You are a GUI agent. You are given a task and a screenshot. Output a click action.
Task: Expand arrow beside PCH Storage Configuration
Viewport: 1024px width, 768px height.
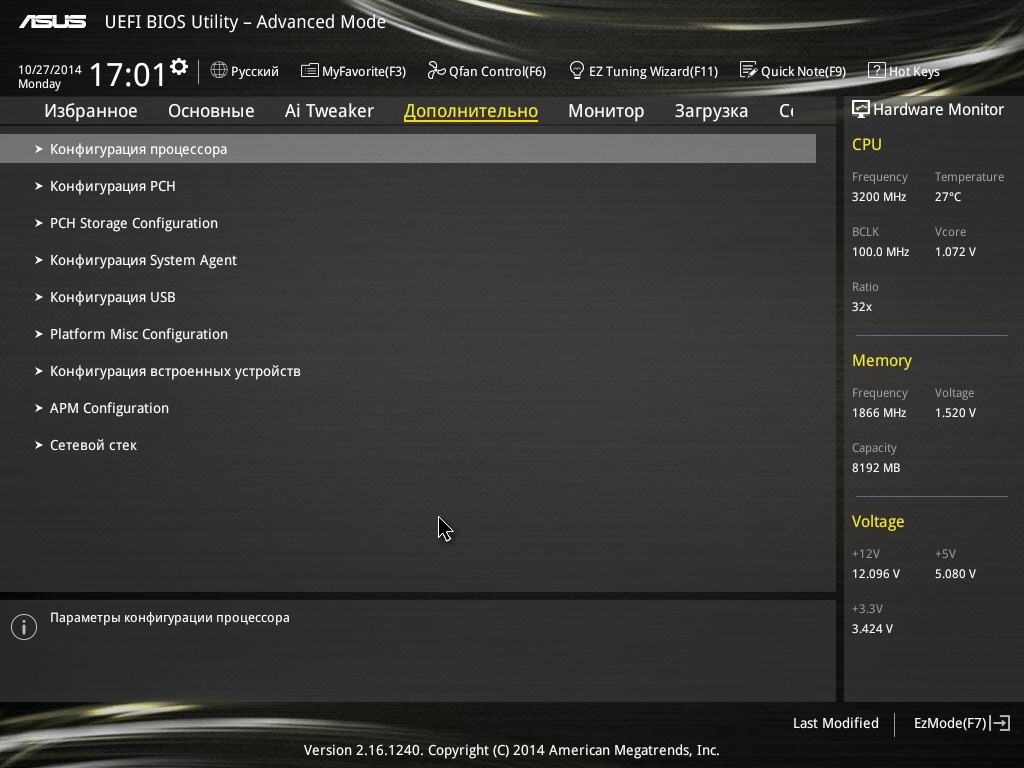coord(39,223)
